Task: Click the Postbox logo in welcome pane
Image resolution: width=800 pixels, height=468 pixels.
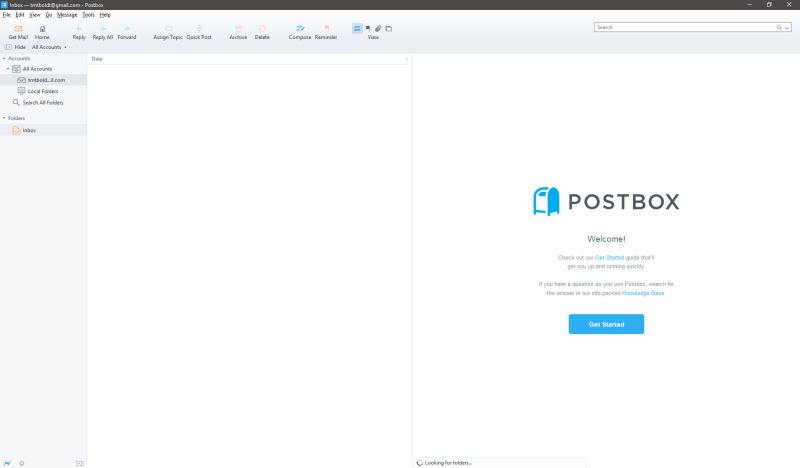Action: click(606, 202)
